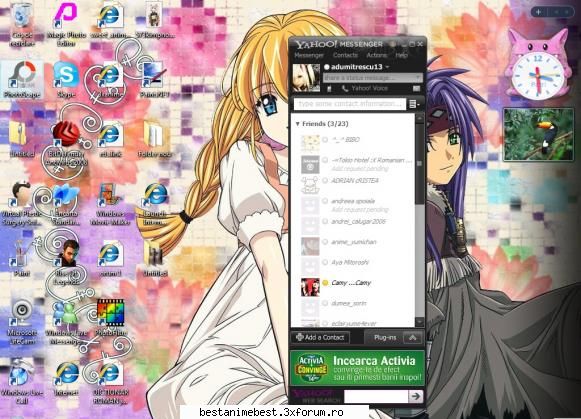Open Windows Live Call shortcut
Screen dimensions: 581x419
(22, 382)
